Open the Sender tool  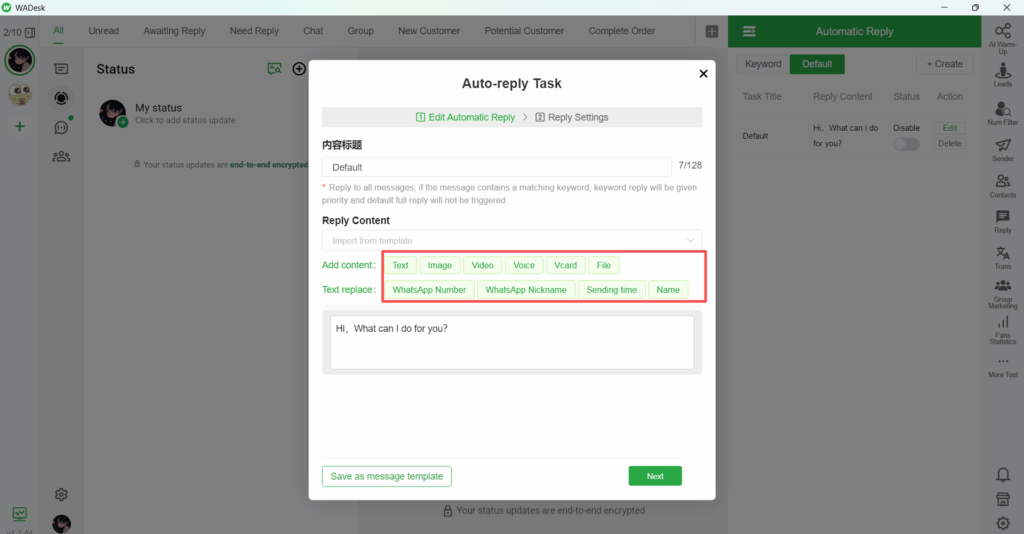(1002, 149)
